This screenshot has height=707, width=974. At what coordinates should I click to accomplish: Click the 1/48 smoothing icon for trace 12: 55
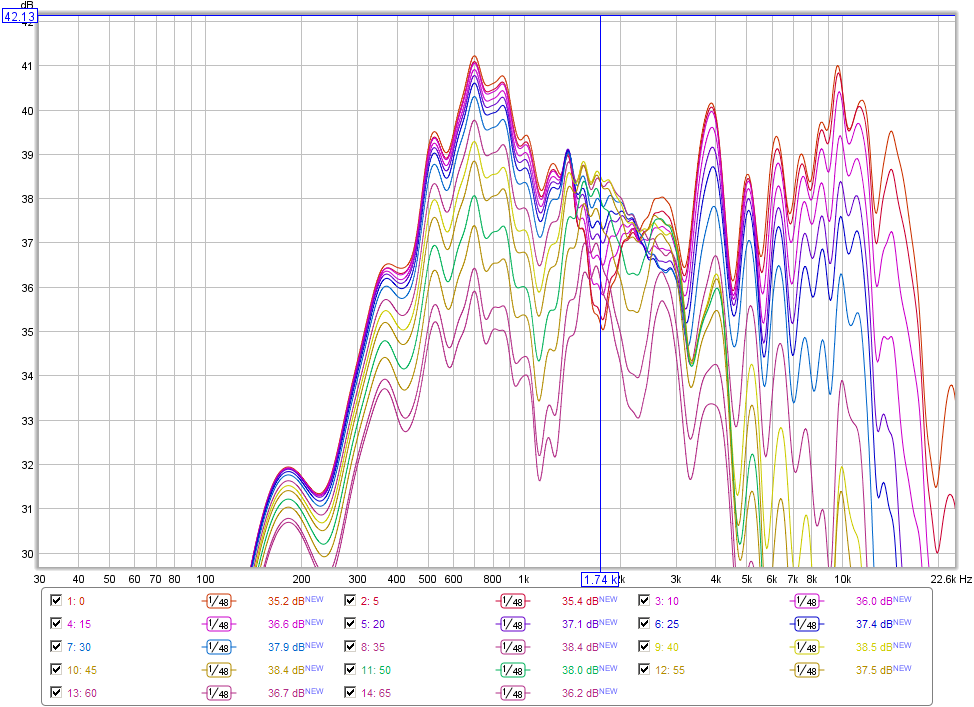[806, 670]
